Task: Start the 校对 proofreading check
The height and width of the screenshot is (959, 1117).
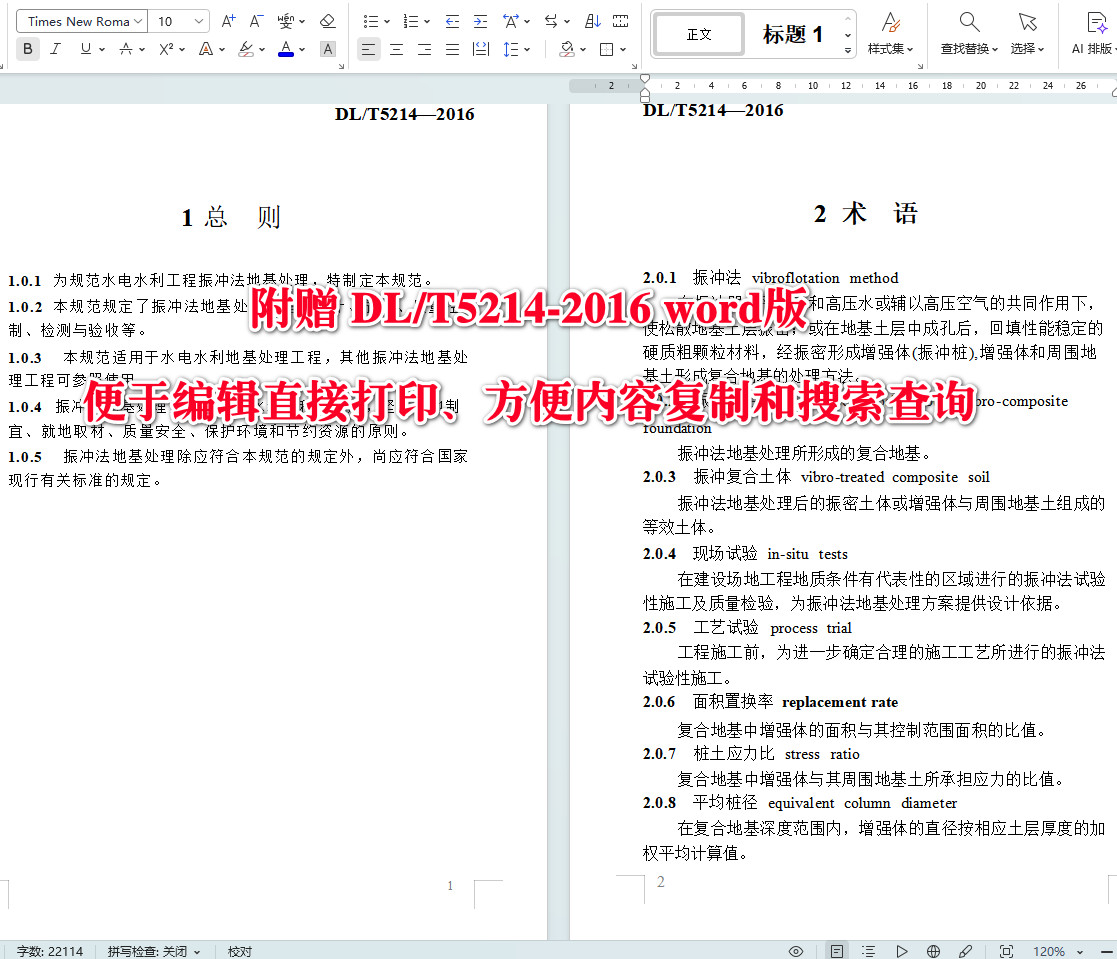Action: (x=239, y=951)
